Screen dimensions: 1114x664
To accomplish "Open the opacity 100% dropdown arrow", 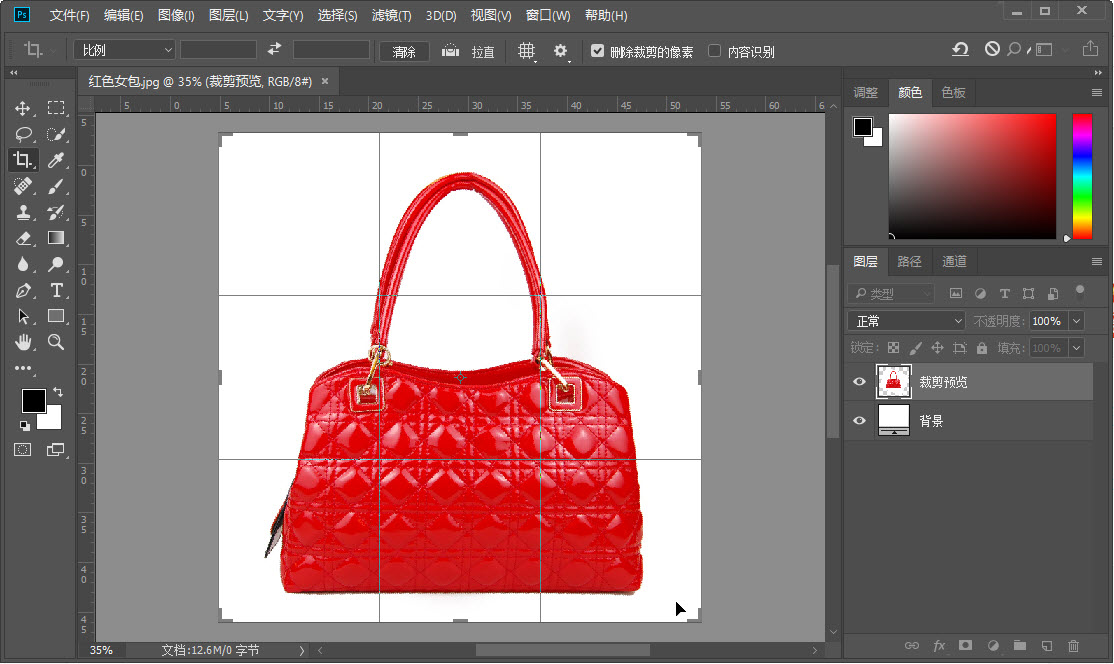I will (1076, 321).
